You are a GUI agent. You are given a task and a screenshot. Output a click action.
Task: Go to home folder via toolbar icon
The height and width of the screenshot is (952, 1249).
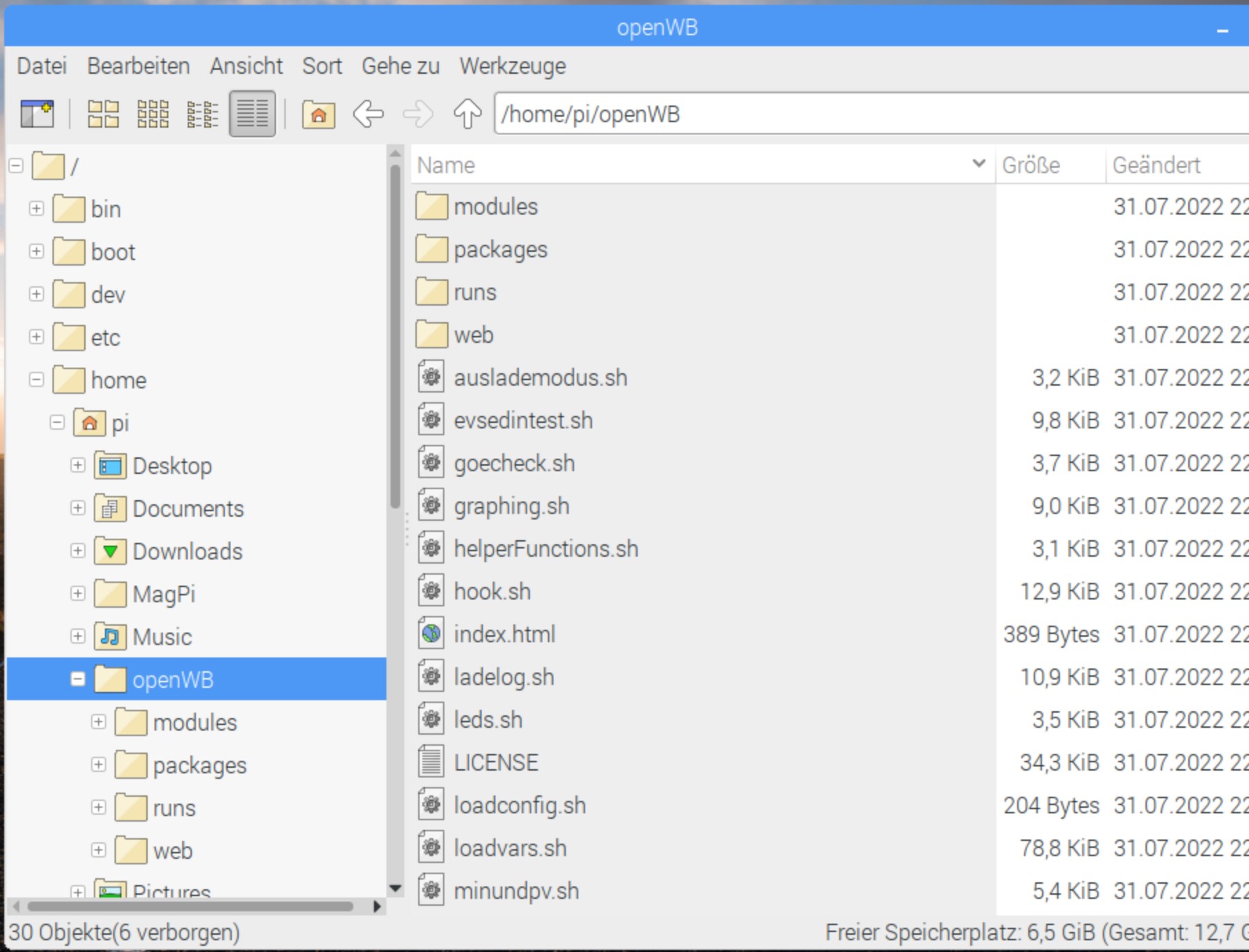pos(318,114)
